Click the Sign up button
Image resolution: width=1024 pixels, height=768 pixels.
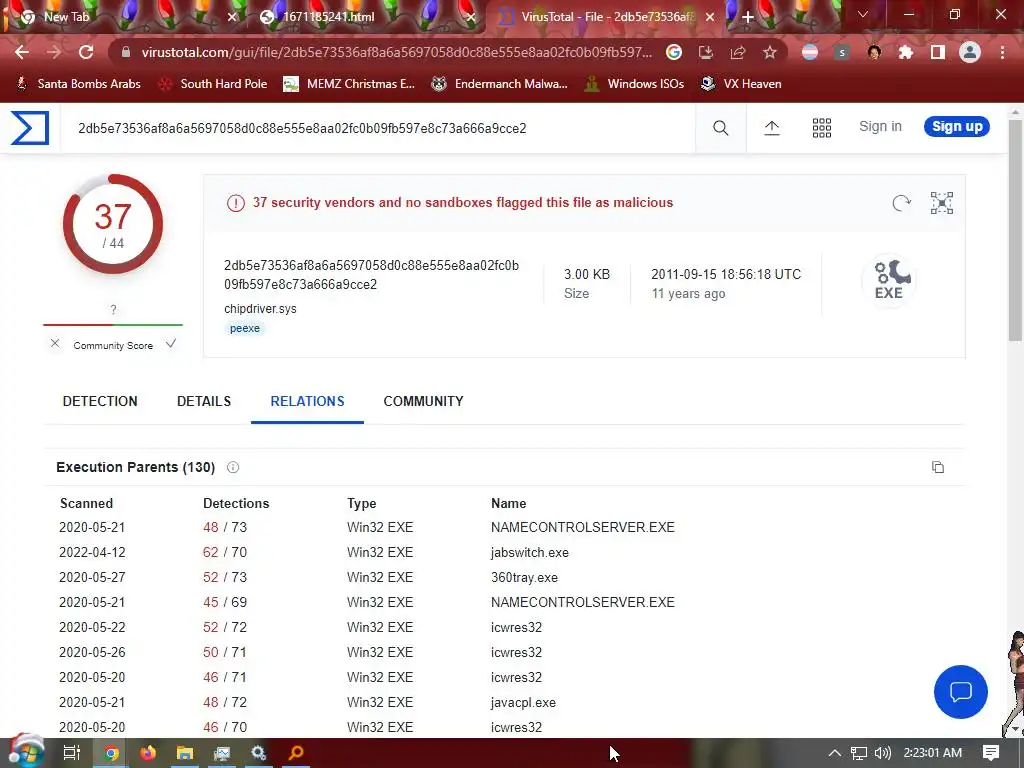pos(957,127)
